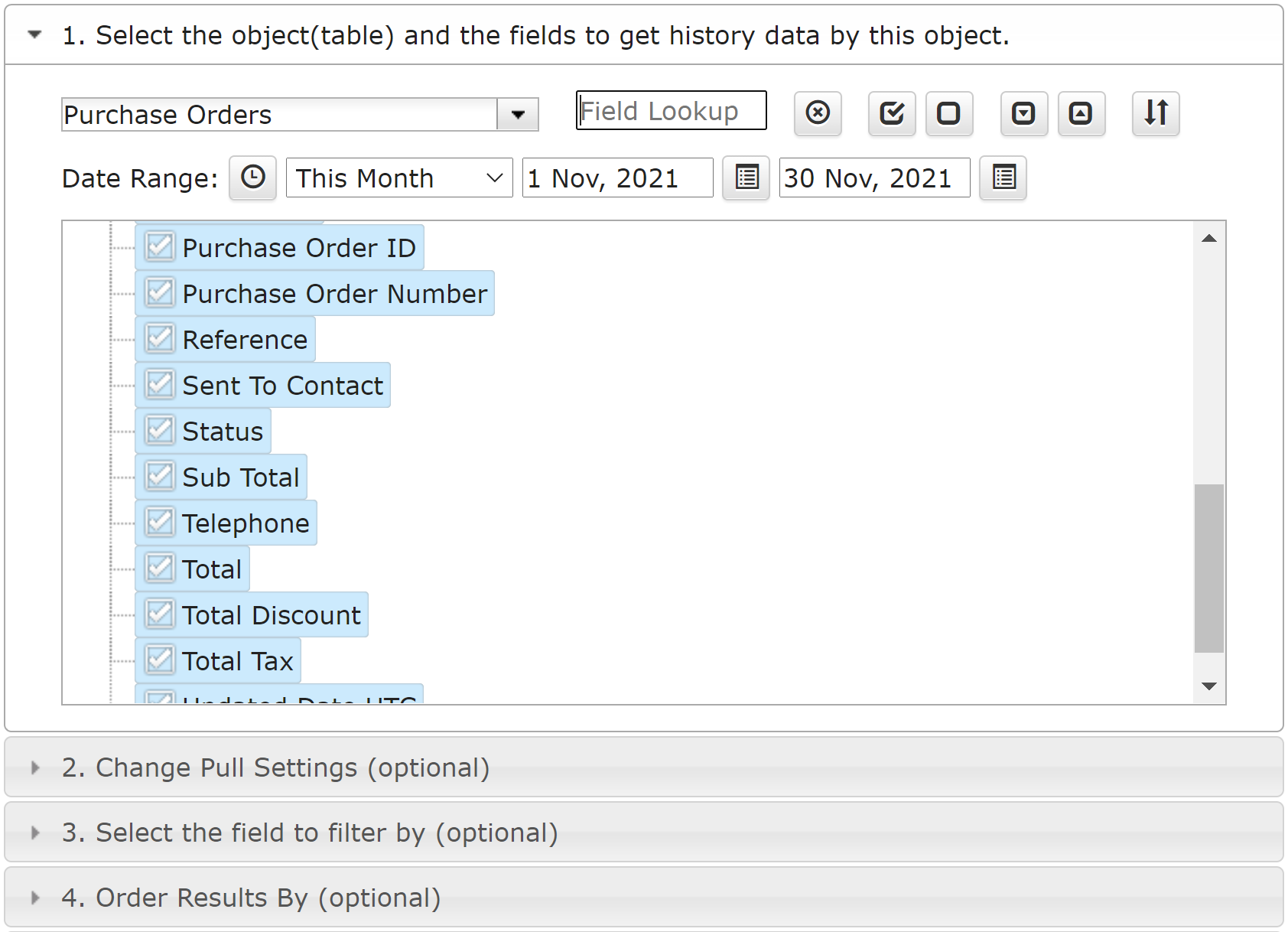Click the collapse all nodes icon
The width and height of the screenshot is (1288, 932).
click(x=1081, y=113)
